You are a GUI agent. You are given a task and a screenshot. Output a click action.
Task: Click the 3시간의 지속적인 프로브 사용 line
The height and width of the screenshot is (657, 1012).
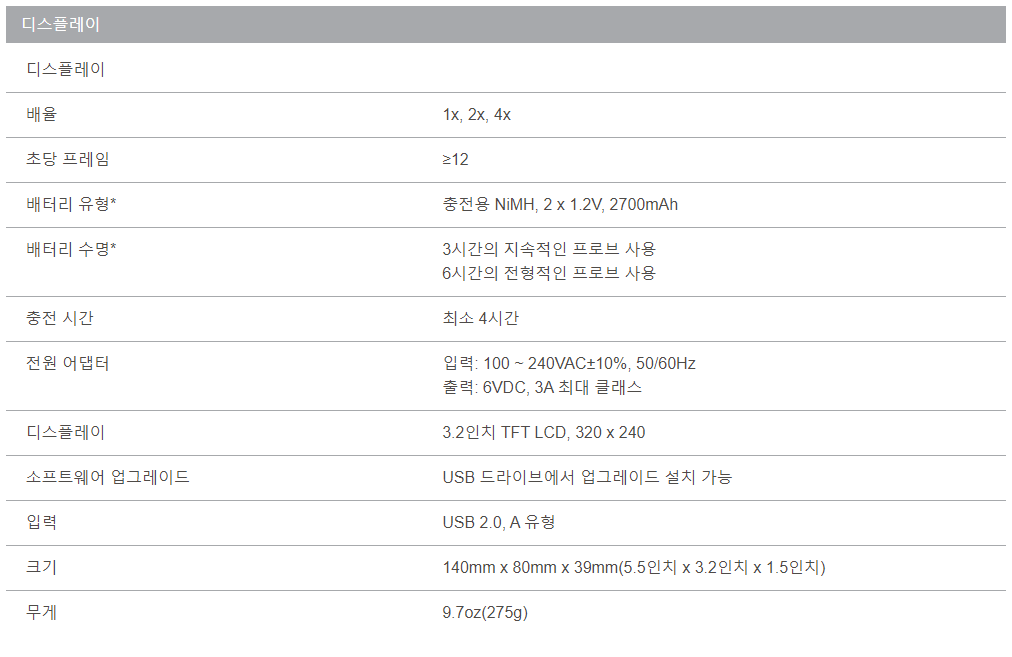pyautogui.click(x=549, y=249)
